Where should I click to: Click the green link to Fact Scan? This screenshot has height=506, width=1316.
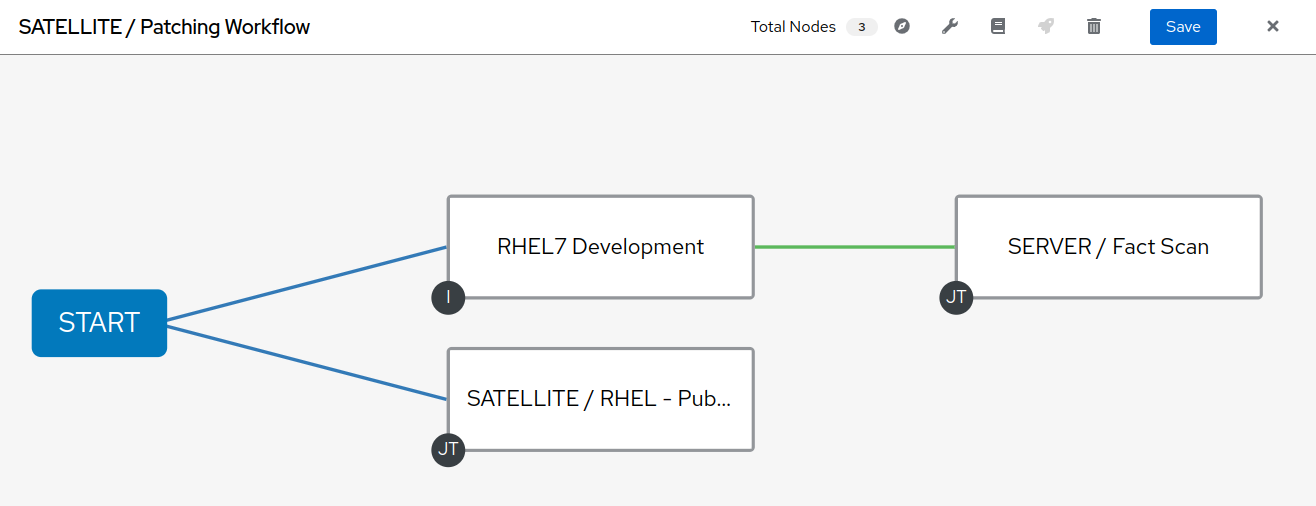[x=855, y=246]
